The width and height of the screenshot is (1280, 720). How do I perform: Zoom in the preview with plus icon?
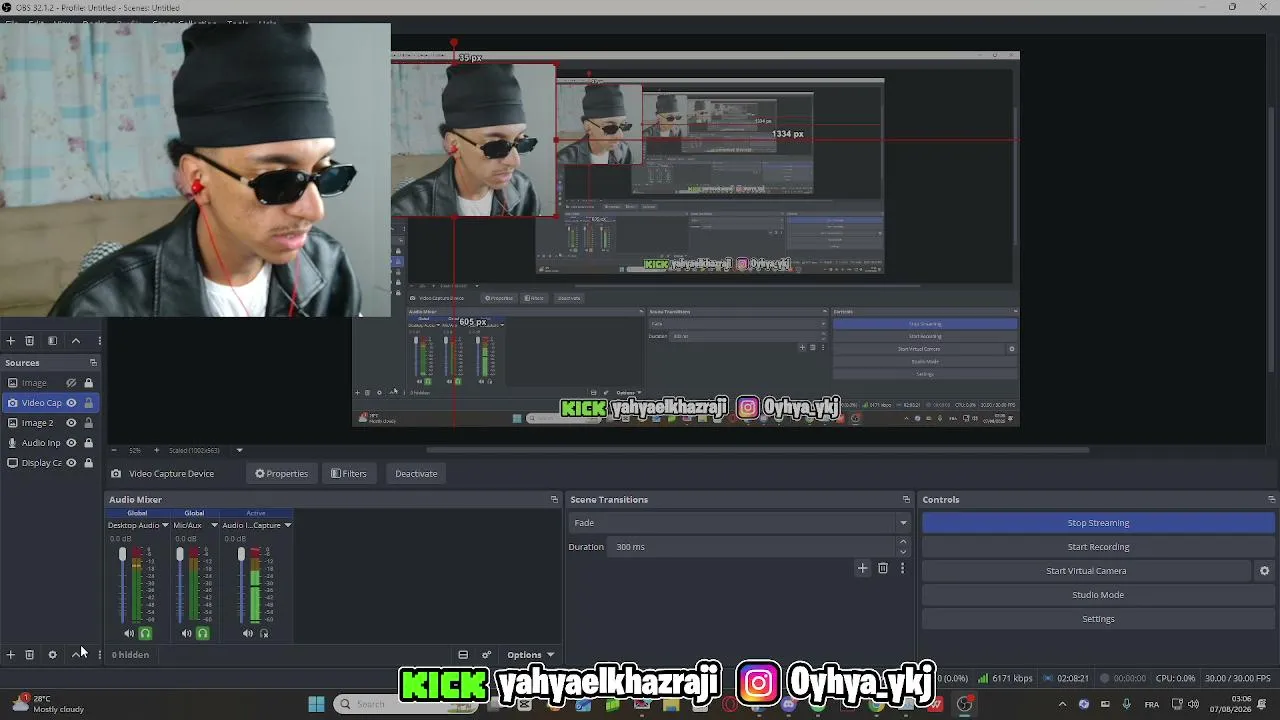(156, 450)
